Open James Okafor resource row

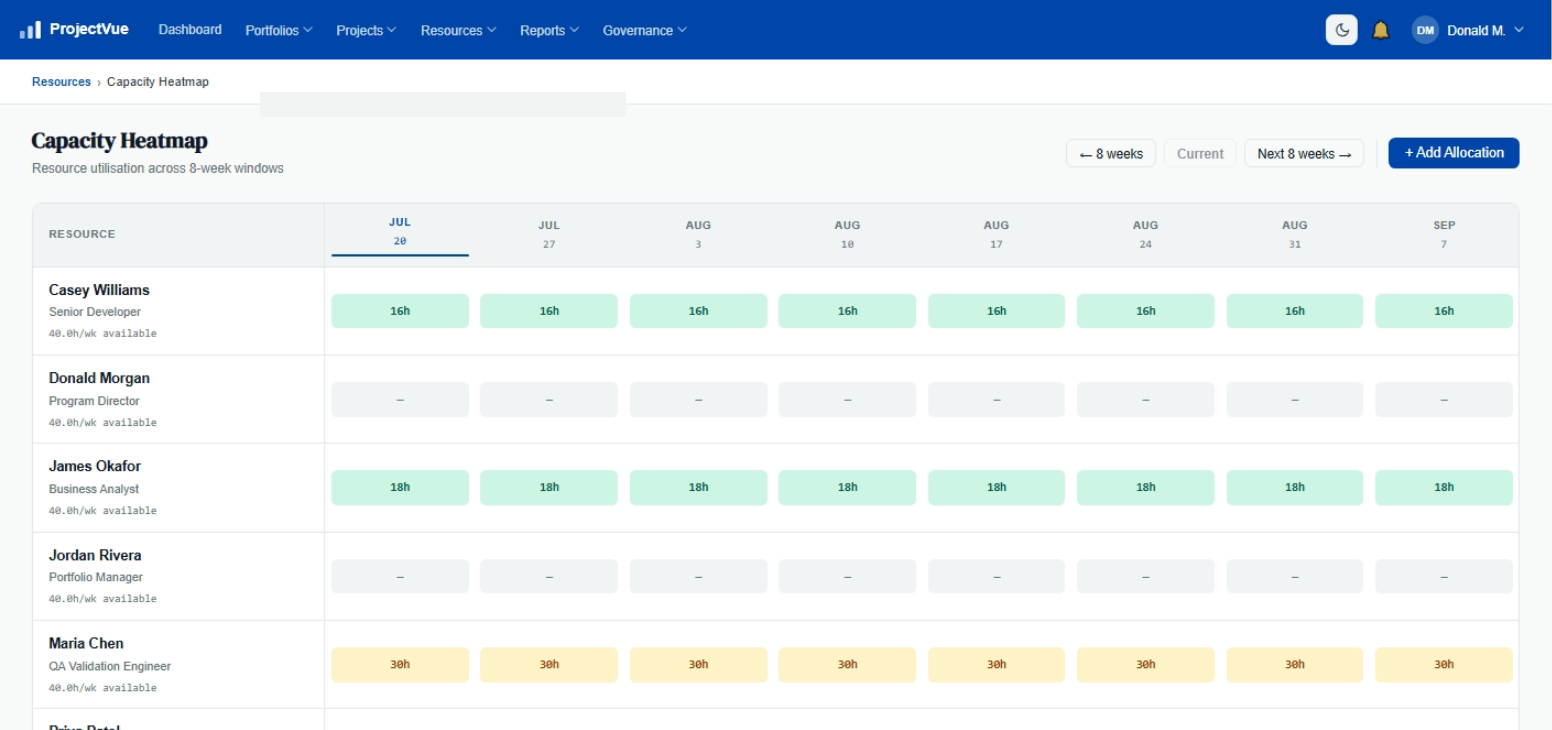pos(776,488)
